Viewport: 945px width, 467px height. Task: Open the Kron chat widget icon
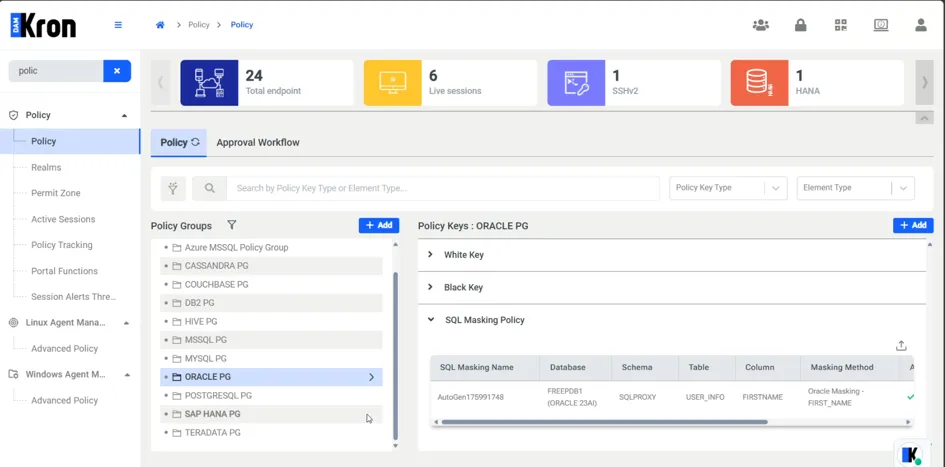click(x=911, y=453)
